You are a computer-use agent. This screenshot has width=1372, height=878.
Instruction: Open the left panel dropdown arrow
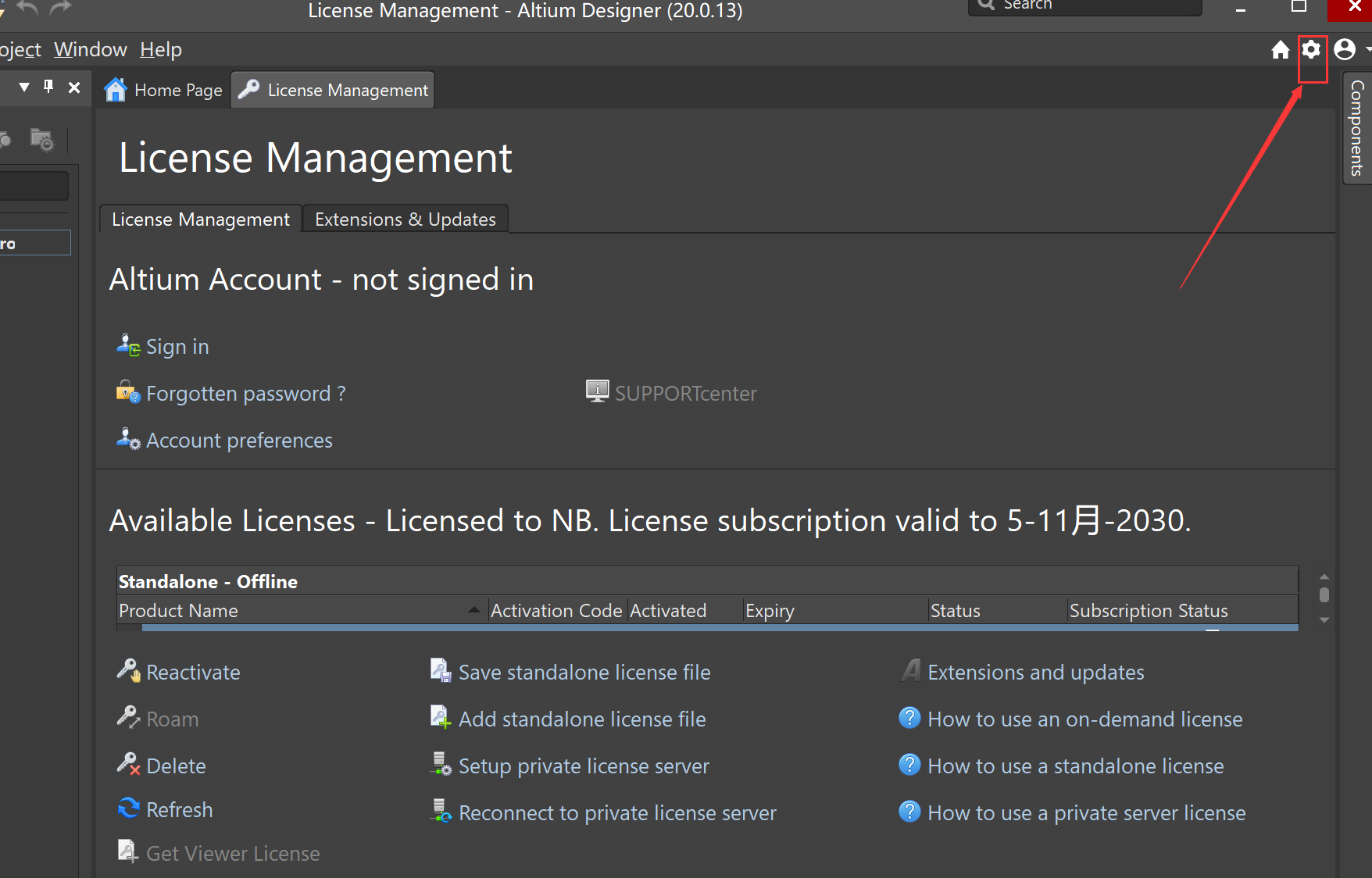[24, 87]
